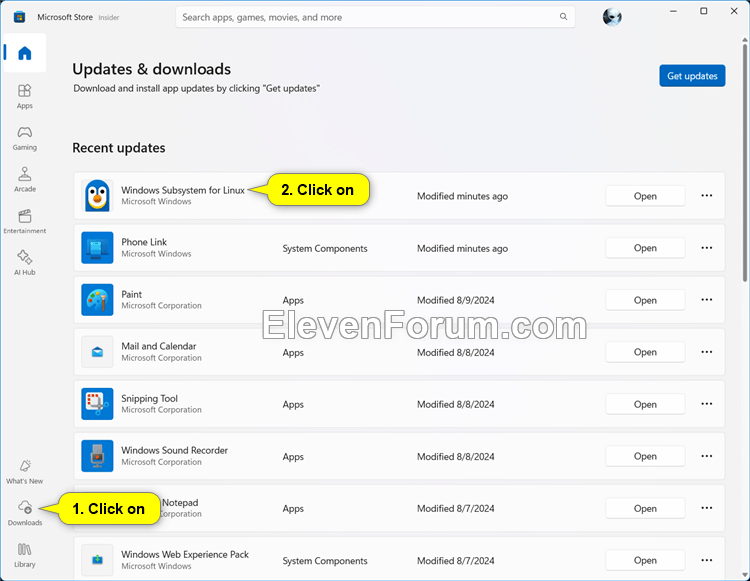Minimize the Microsoft Store window
Viewport: 750px width, 581px height.
pyautogui.click(x=673, y=11)
